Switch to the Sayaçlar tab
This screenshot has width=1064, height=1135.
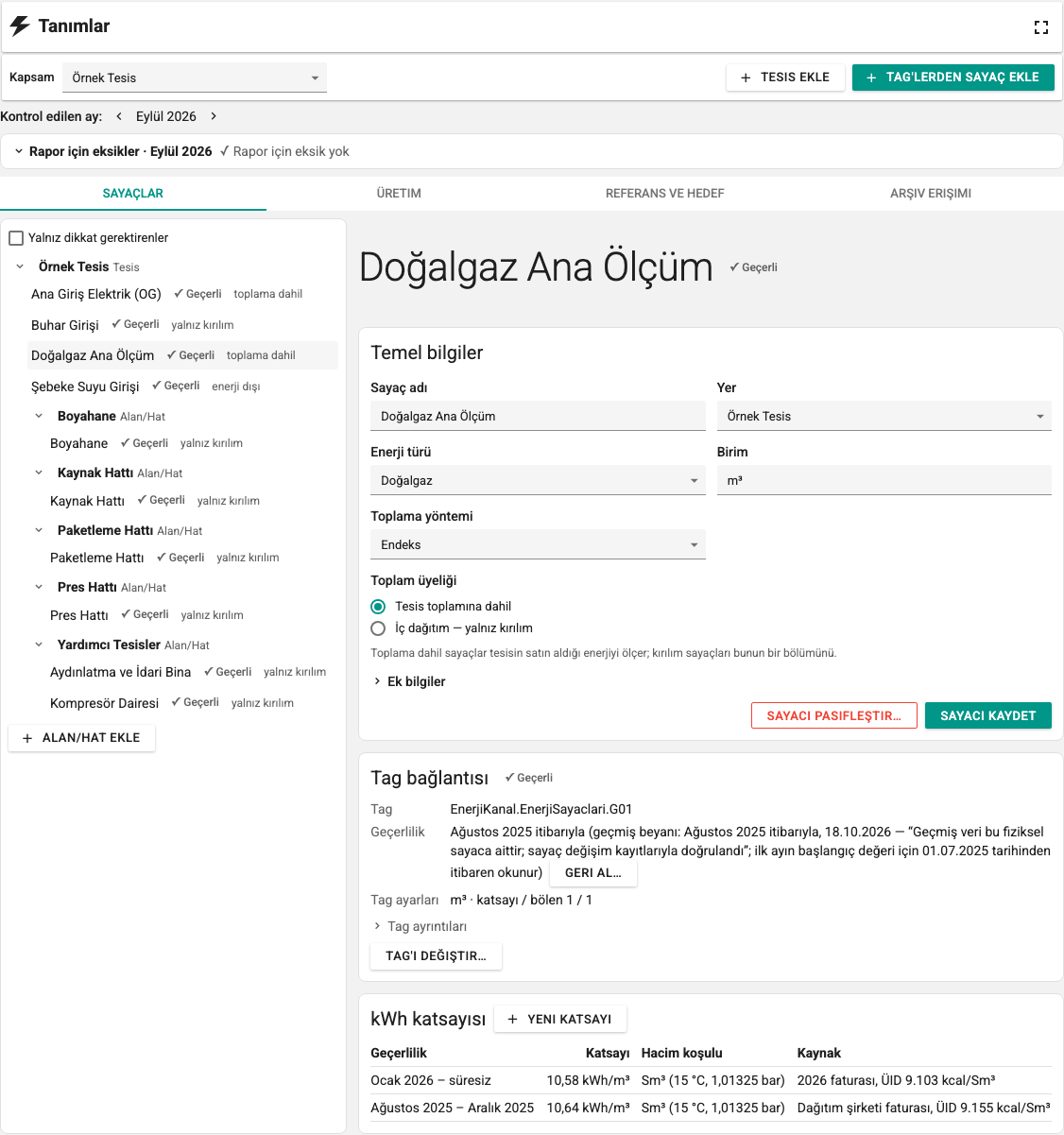(x=133, y=193)
